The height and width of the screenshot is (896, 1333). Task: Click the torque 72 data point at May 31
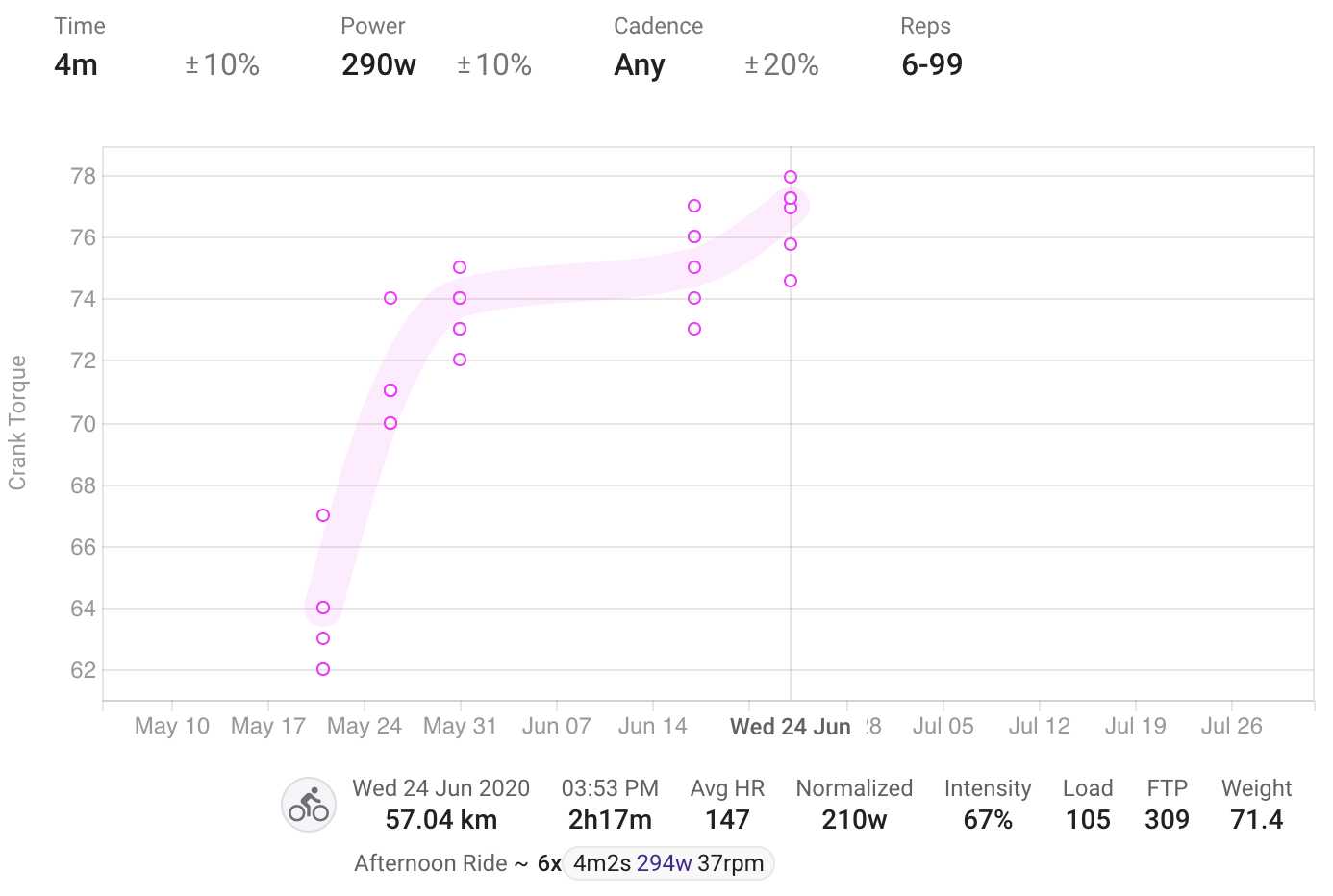[460, 360]
